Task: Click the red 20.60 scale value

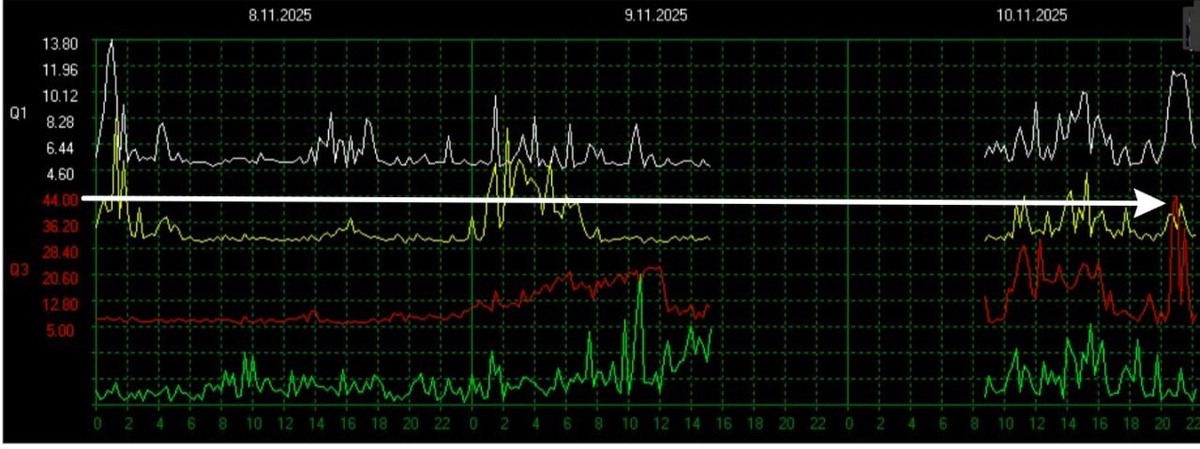Action: coord(62,277)
